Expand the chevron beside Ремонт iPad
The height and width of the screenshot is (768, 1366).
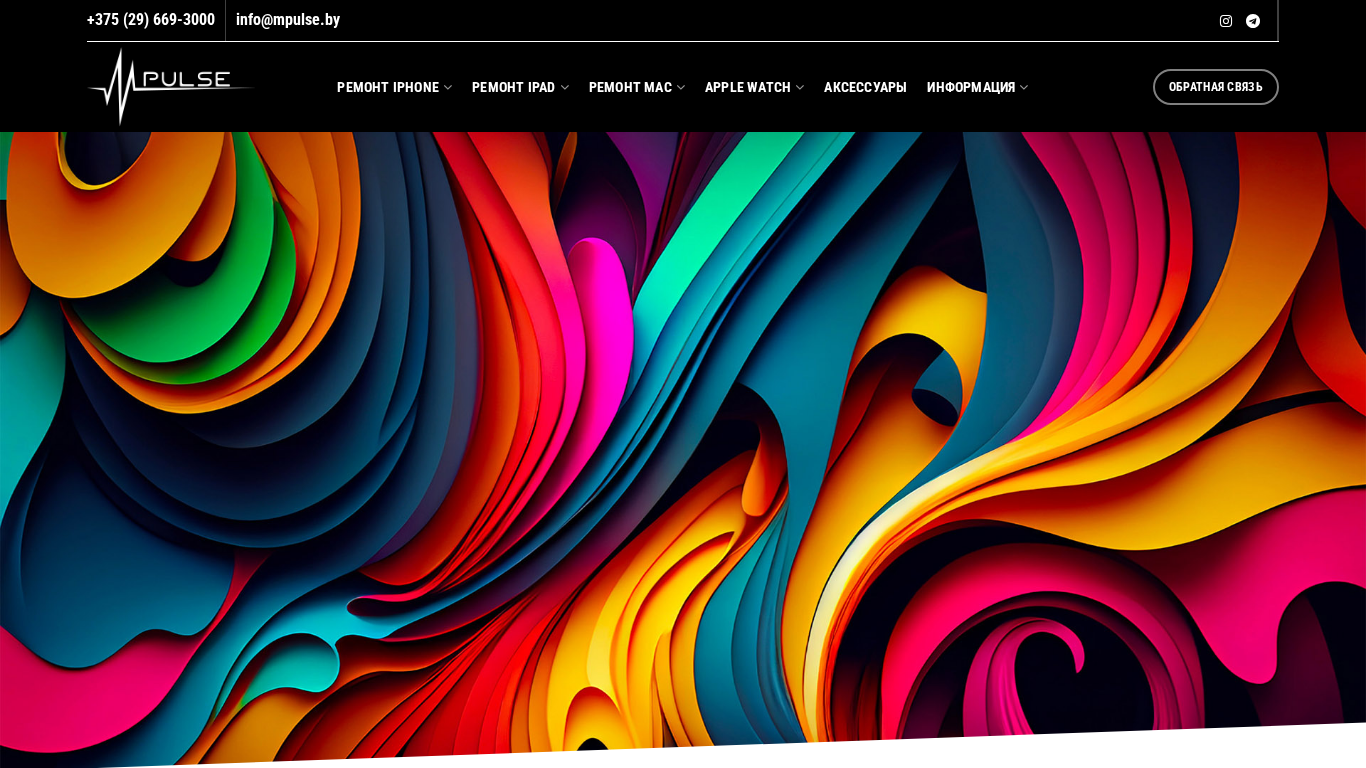point(564,88)
